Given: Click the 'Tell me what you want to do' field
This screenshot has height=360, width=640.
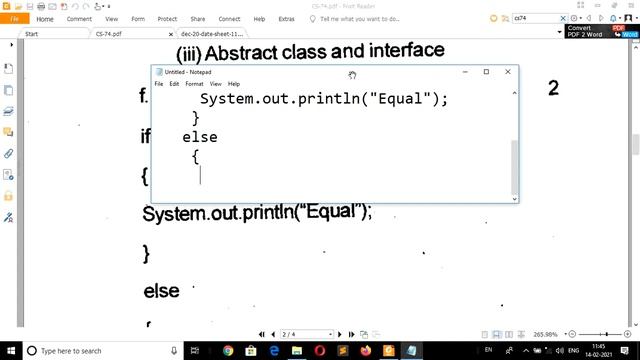Looking at the screenshot, I should click(359, 19).
